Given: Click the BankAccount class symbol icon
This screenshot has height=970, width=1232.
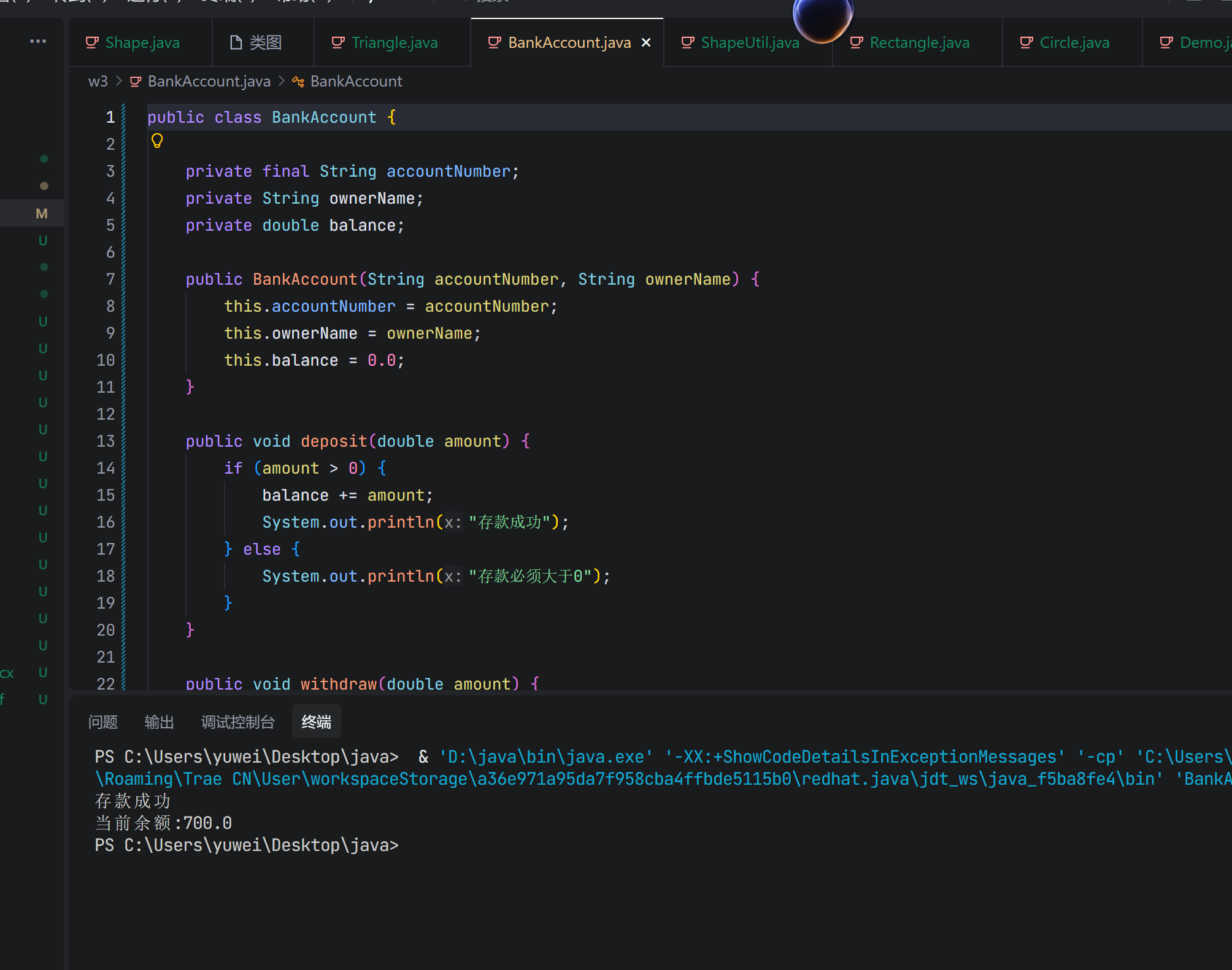Looking at the screenshot, I should tap(298, 82).
